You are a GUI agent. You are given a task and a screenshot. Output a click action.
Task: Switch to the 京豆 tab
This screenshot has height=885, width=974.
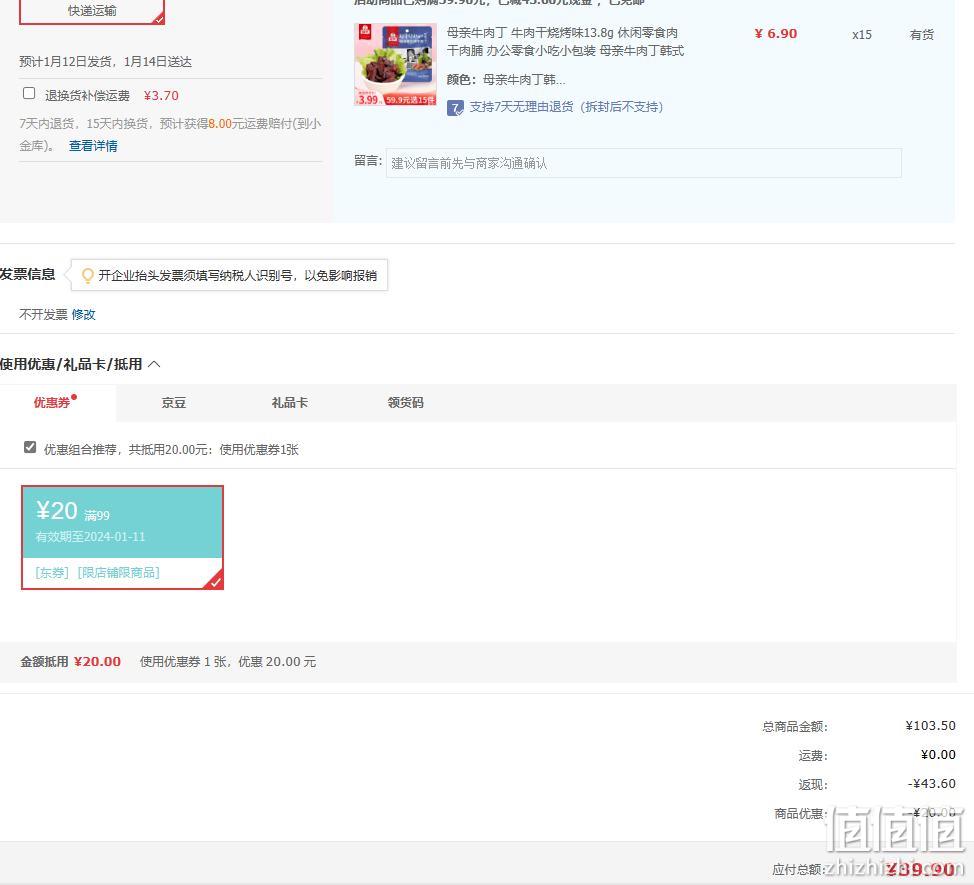click(x=174, y=402)
